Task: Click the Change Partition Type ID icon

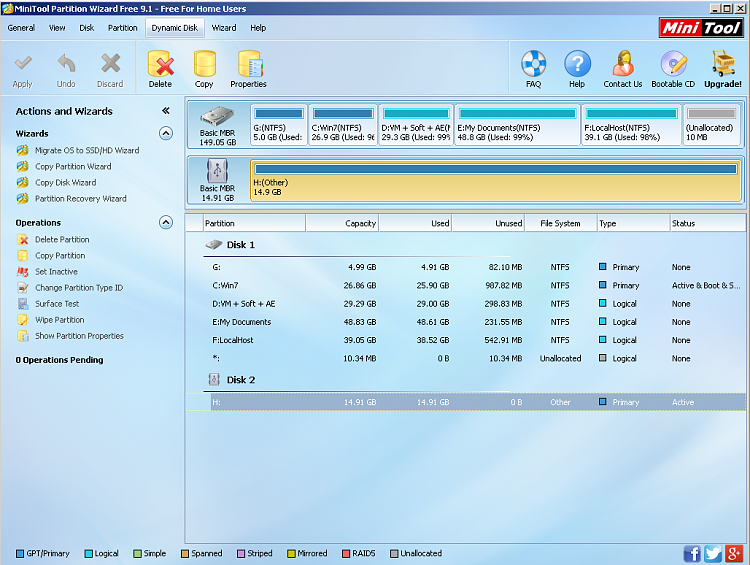Action: click(22, 288)
